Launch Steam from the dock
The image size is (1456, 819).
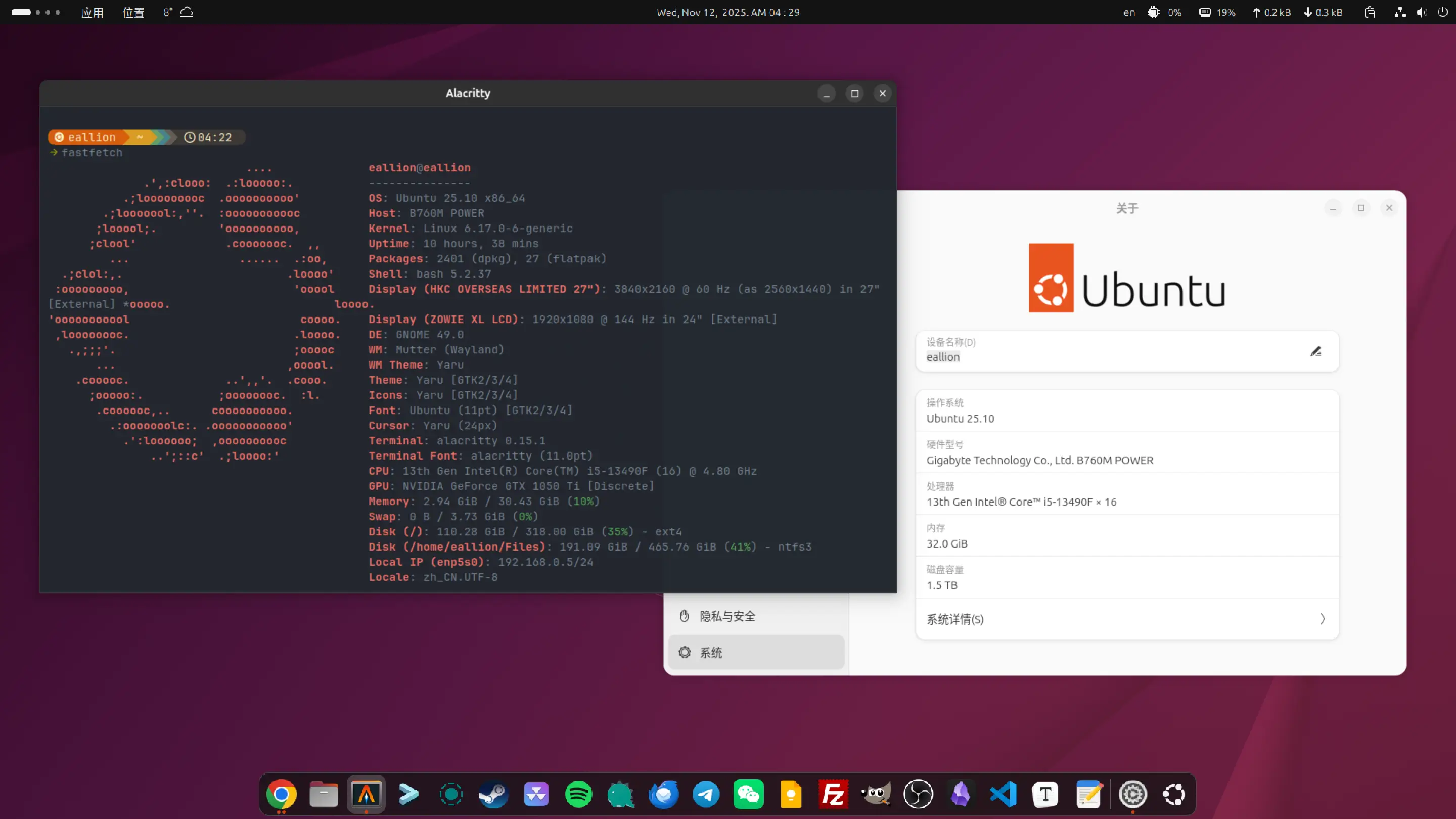tap(492, 794)
